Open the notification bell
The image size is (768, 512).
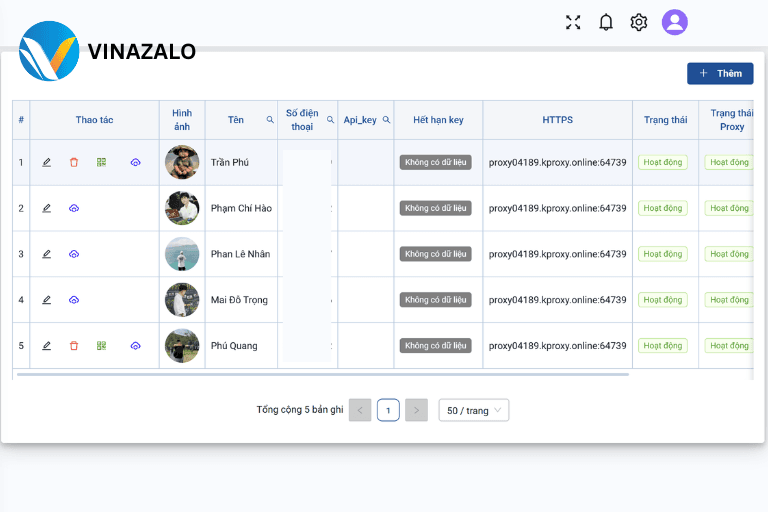coord(606,22)
